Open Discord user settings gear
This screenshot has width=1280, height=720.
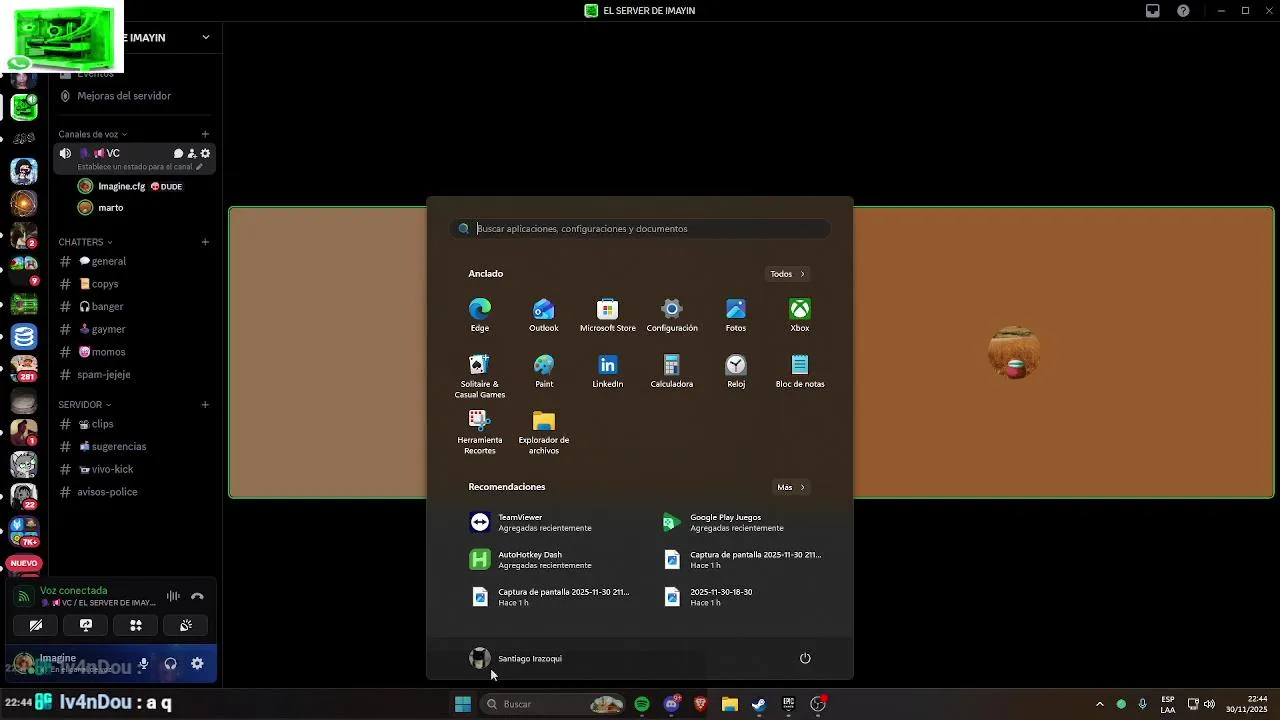[x=197, y=663]
